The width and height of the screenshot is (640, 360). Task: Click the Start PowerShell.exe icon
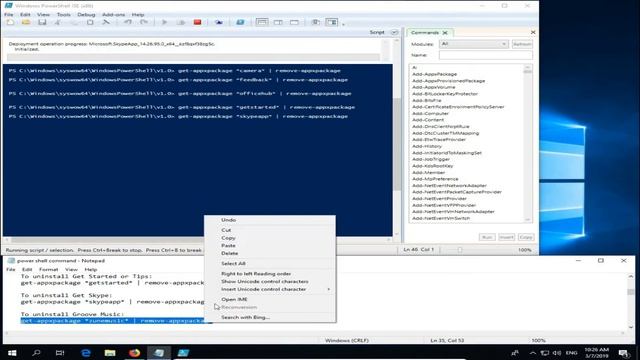coord(240,22)
